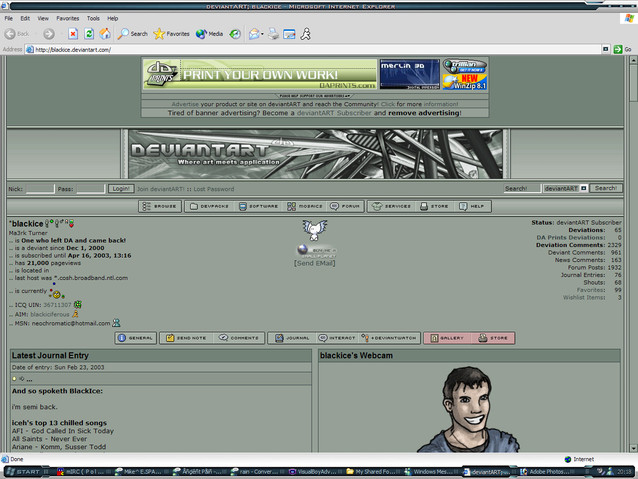Refresh the page with the green arrows icon
The height and width of the screenshot is (479, 638).
coord(89,34)
